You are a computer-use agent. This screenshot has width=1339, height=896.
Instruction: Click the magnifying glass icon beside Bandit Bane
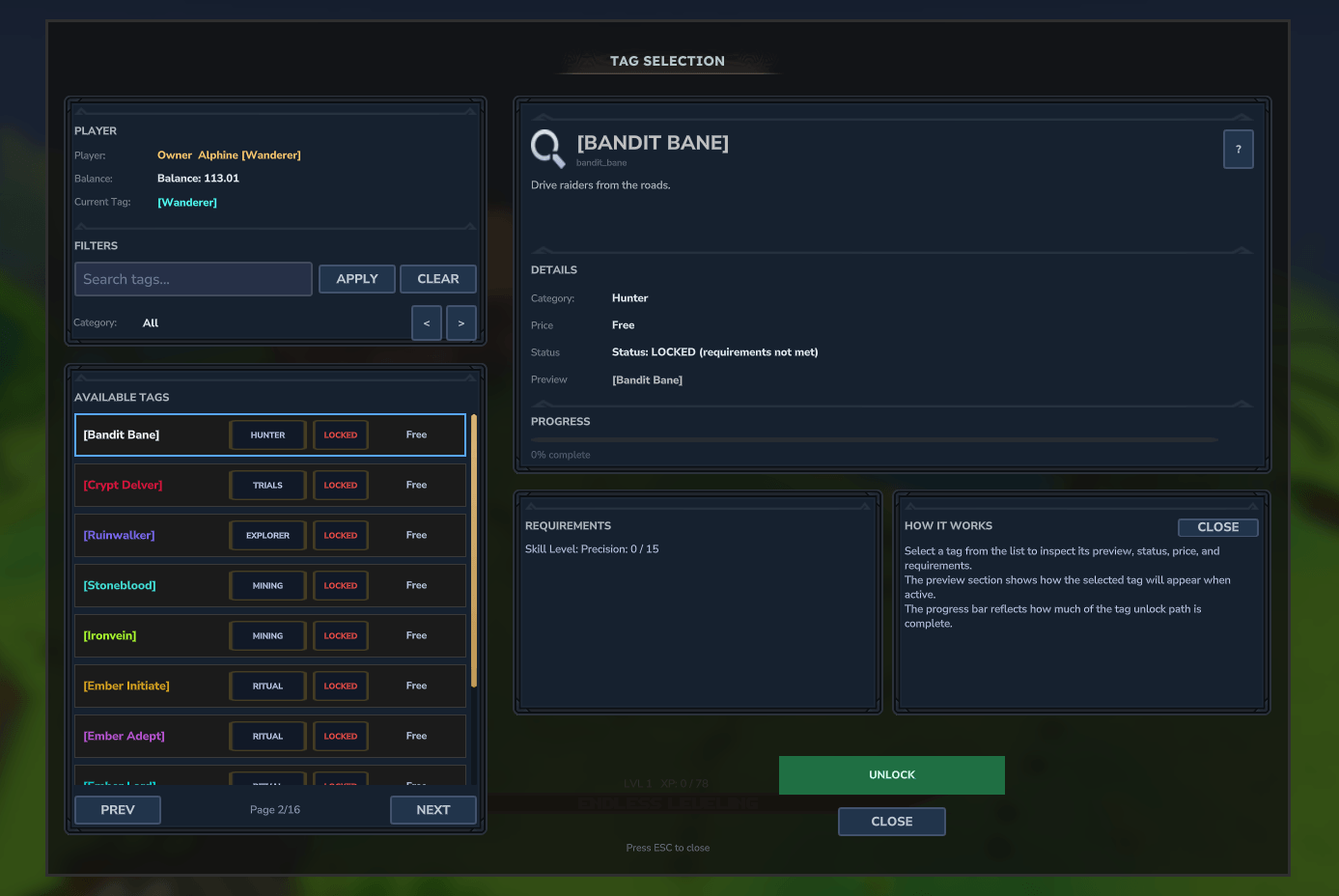coord(547,149)
